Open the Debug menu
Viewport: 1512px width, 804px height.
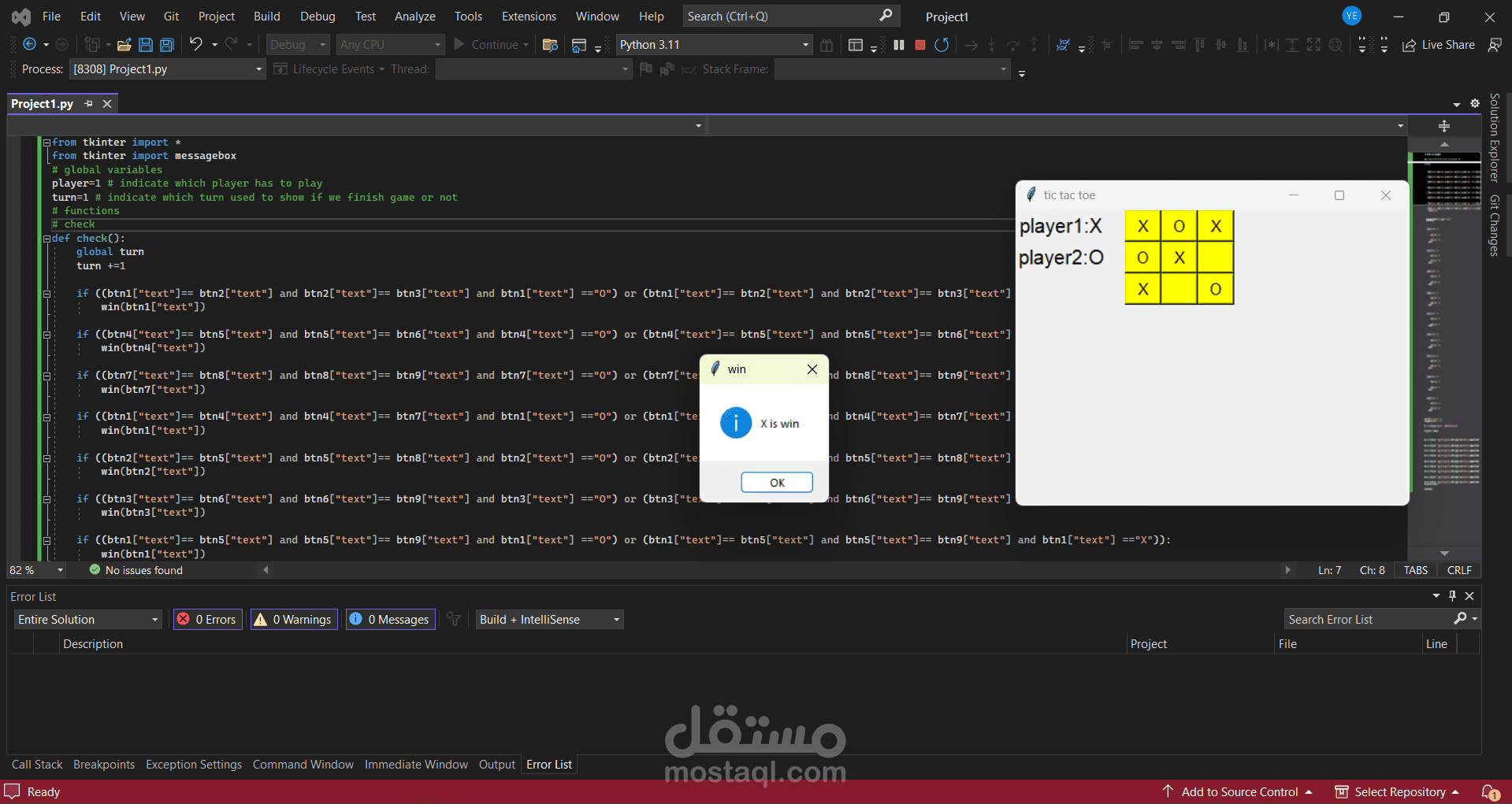point(318,16)
